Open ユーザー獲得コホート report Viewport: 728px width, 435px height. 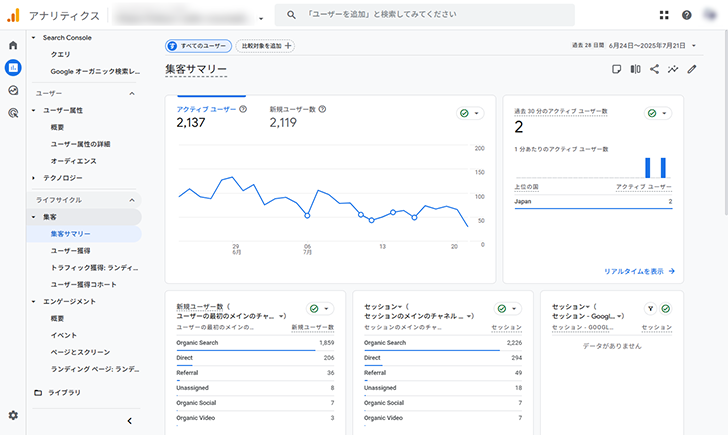coord(83,285)
